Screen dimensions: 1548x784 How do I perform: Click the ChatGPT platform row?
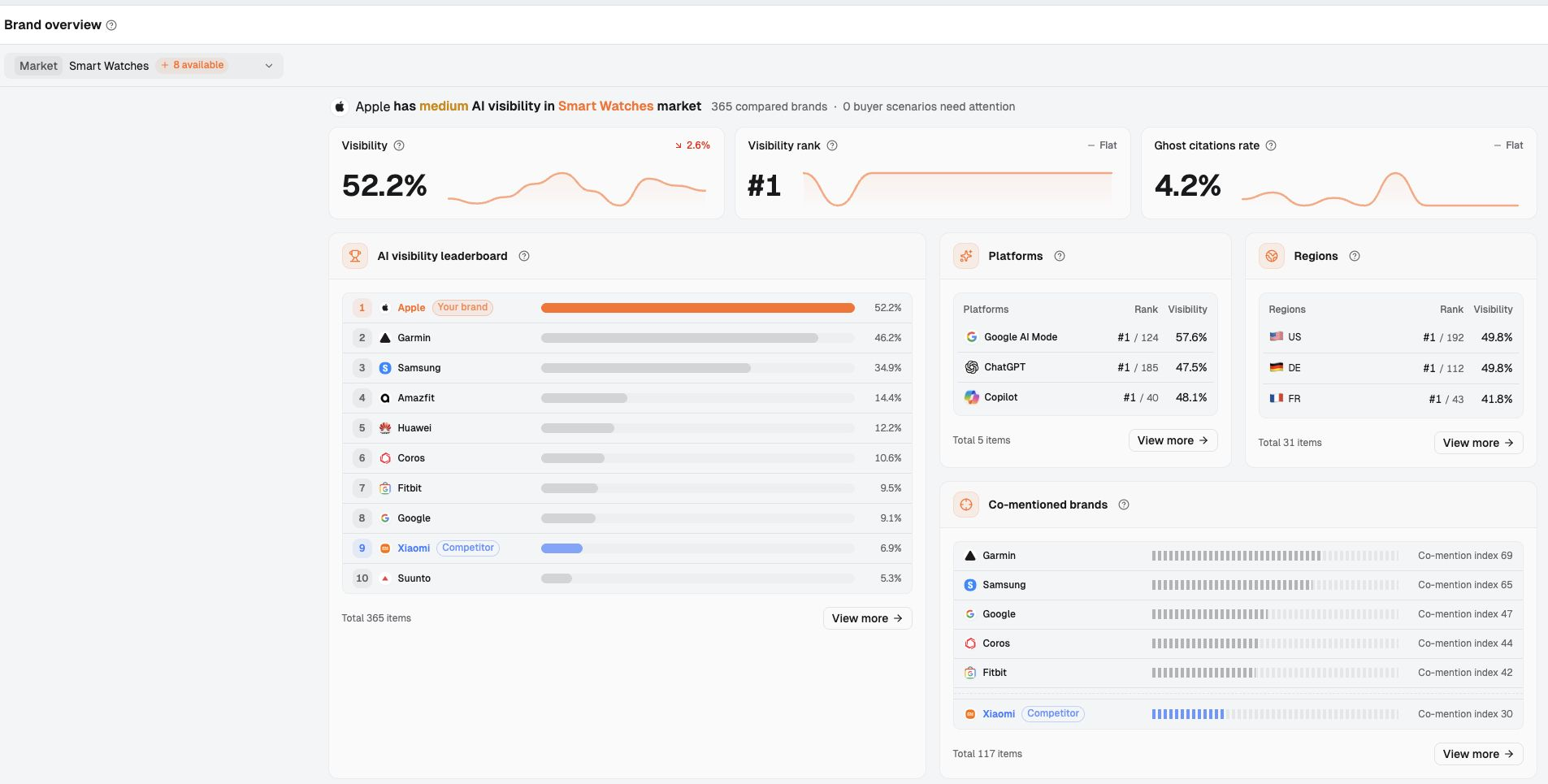click(1085, 367)
